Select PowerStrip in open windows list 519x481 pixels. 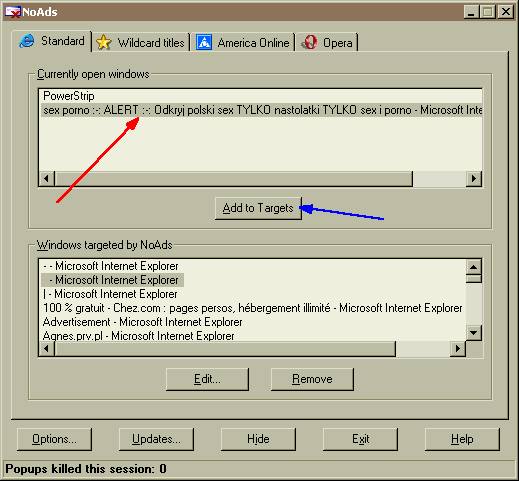(x=69, y=96)
